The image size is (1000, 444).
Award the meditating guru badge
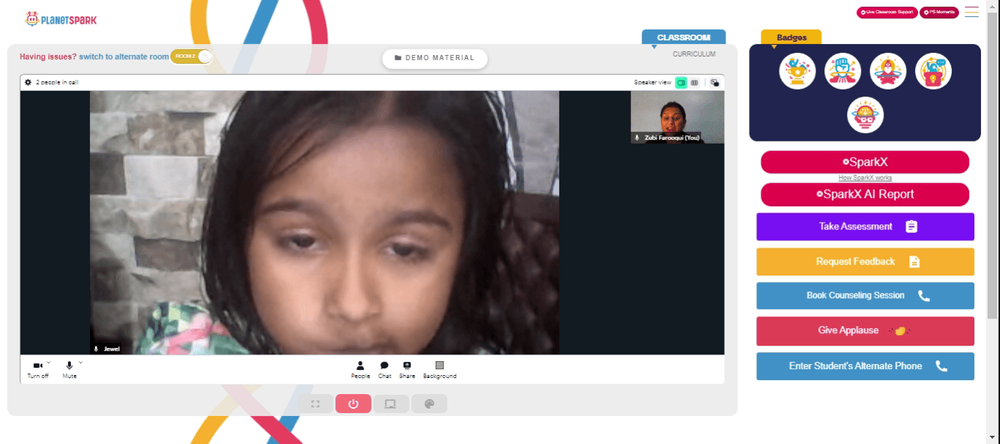888,71
